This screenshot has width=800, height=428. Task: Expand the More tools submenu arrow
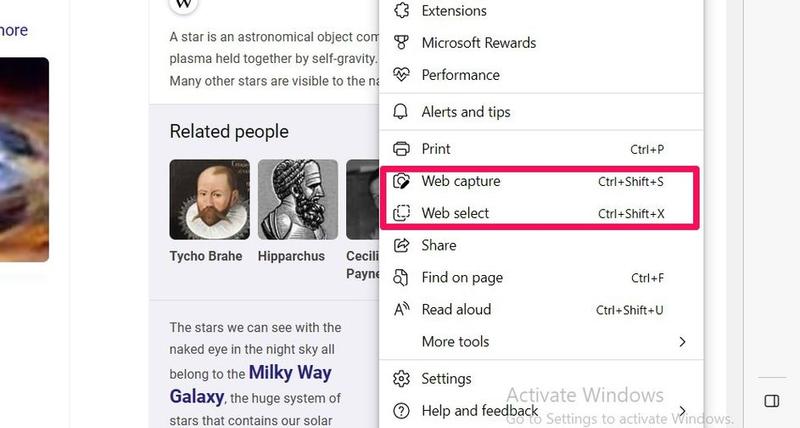click(x=683, y=342)
